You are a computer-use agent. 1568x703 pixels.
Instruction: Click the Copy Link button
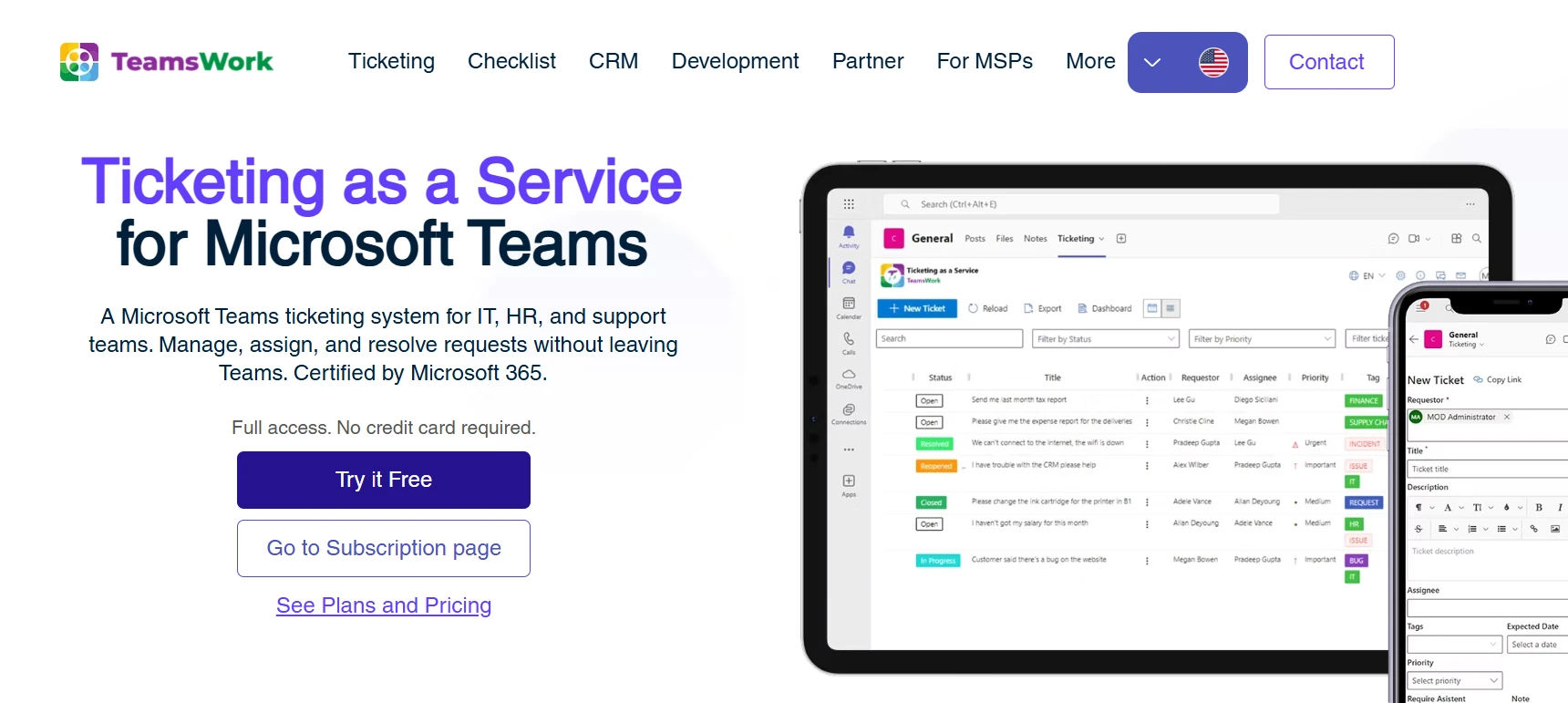(1498, 380)
